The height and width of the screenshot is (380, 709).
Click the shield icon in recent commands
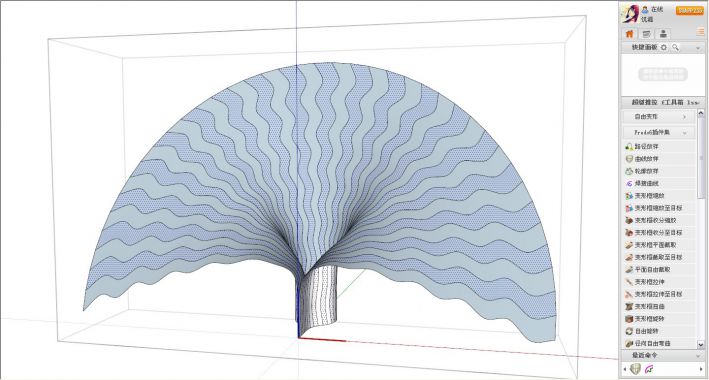click(x=635, y=369)
